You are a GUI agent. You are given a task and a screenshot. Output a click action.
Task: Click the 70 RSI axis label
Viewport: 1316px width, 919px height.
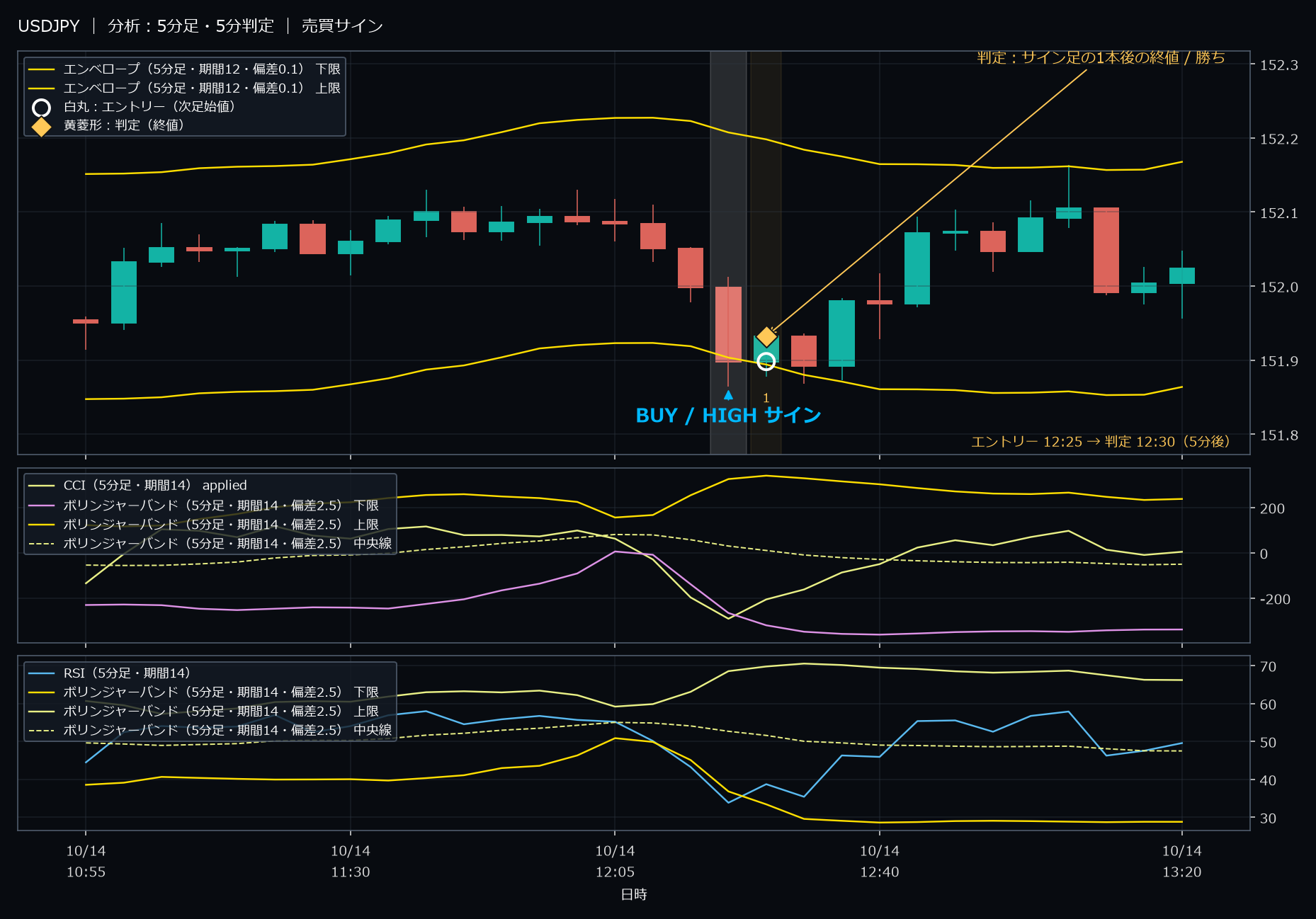coord(1268,666)
